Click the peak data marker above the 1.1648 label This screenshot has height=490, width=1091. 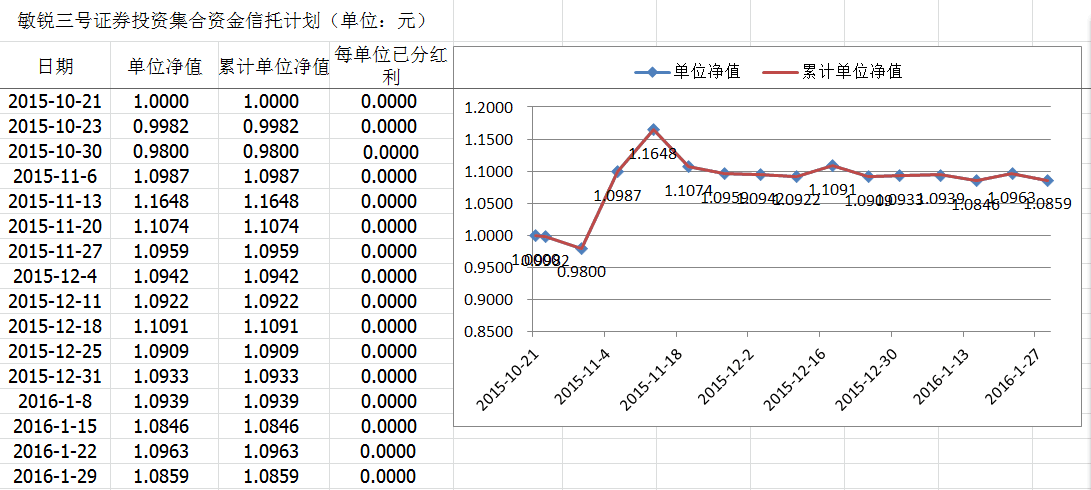pyautogui.click(x=653, y=129)
